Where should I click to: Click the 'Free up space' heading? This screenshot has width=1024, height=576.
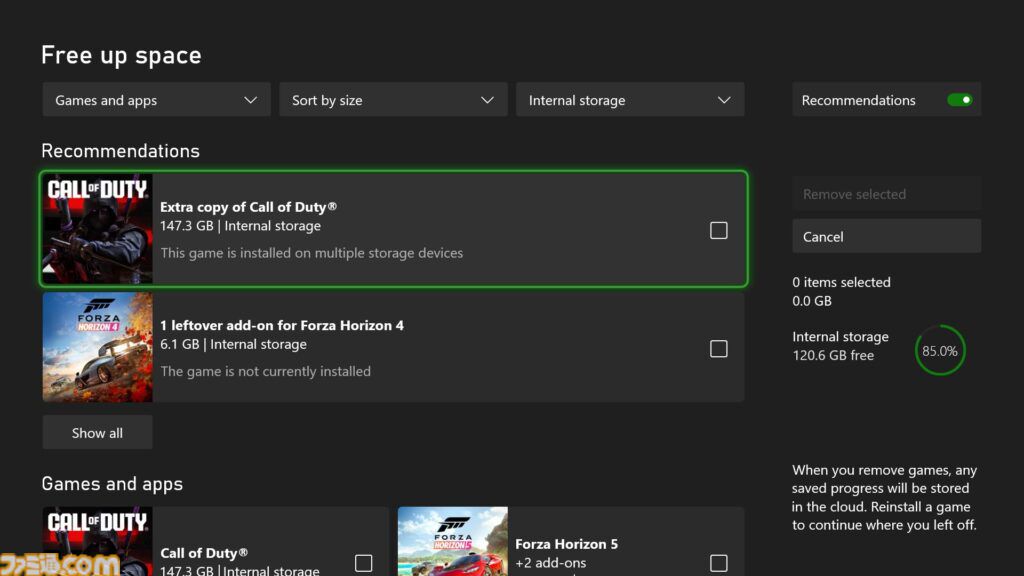(x=121, y=55)
